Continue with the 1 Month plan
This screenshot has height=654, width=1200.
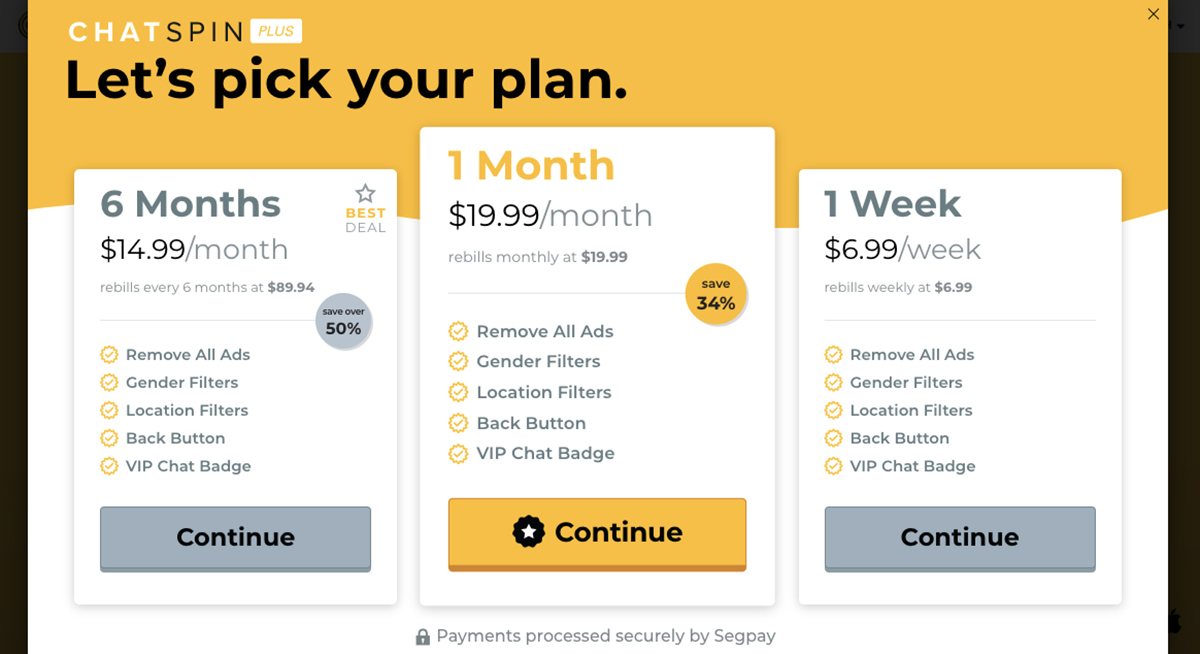point(597,533)
